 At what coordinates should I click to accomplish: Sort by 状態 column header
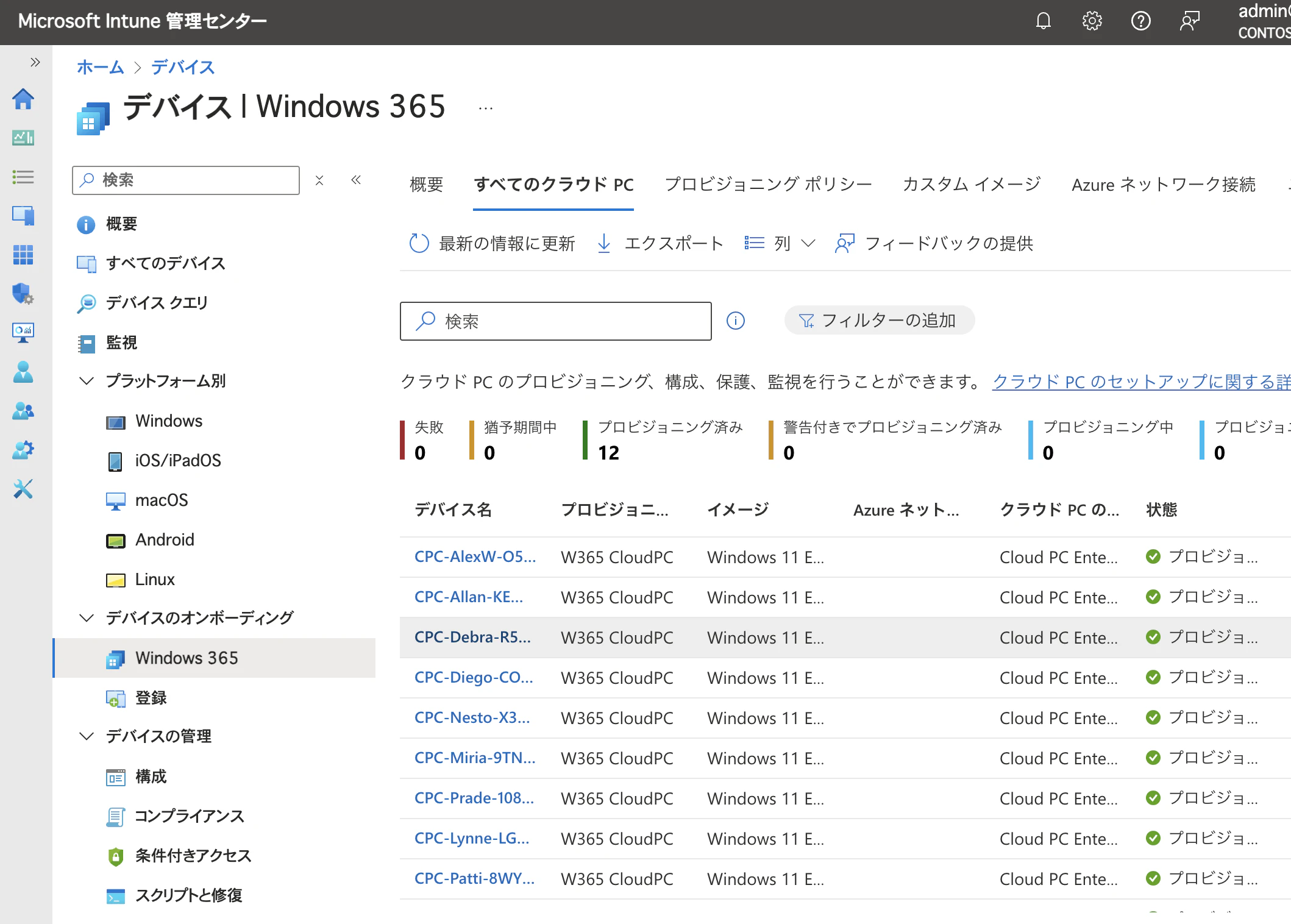[x=1162, y=510]
